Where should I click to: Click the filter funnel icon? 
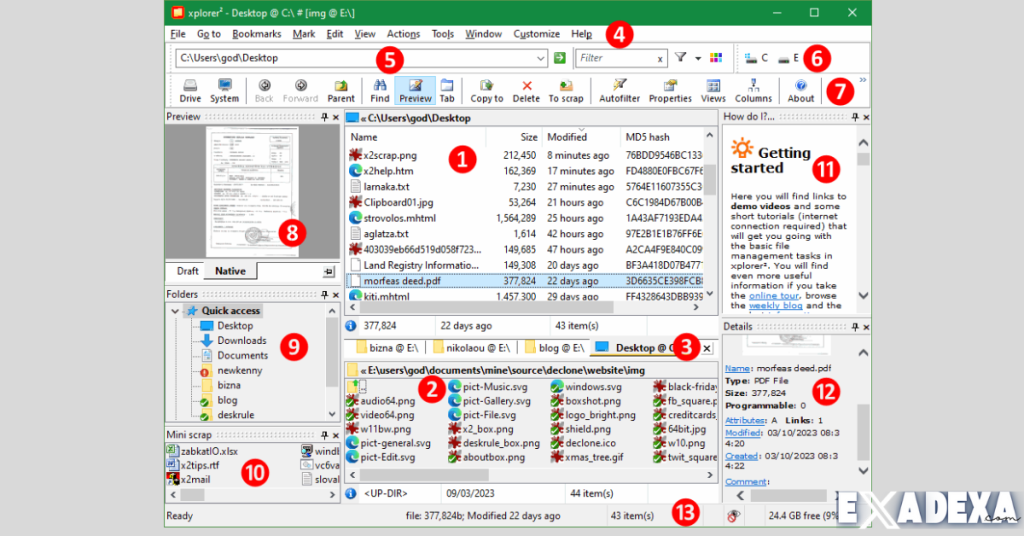[x=680, y=57]
